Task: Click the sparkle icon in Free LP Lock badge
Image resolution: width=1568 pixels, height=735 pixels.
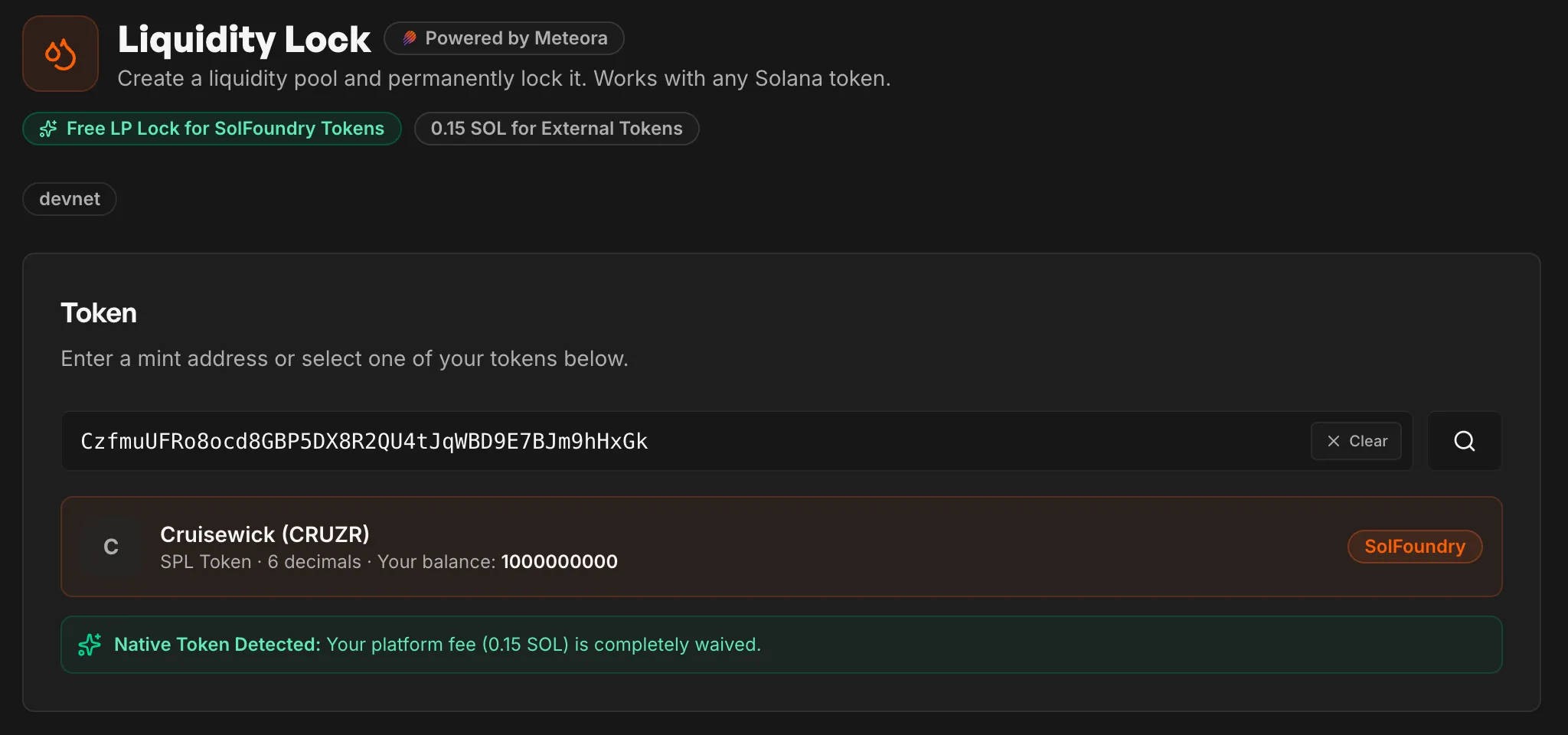Action: tap(48, 129)
